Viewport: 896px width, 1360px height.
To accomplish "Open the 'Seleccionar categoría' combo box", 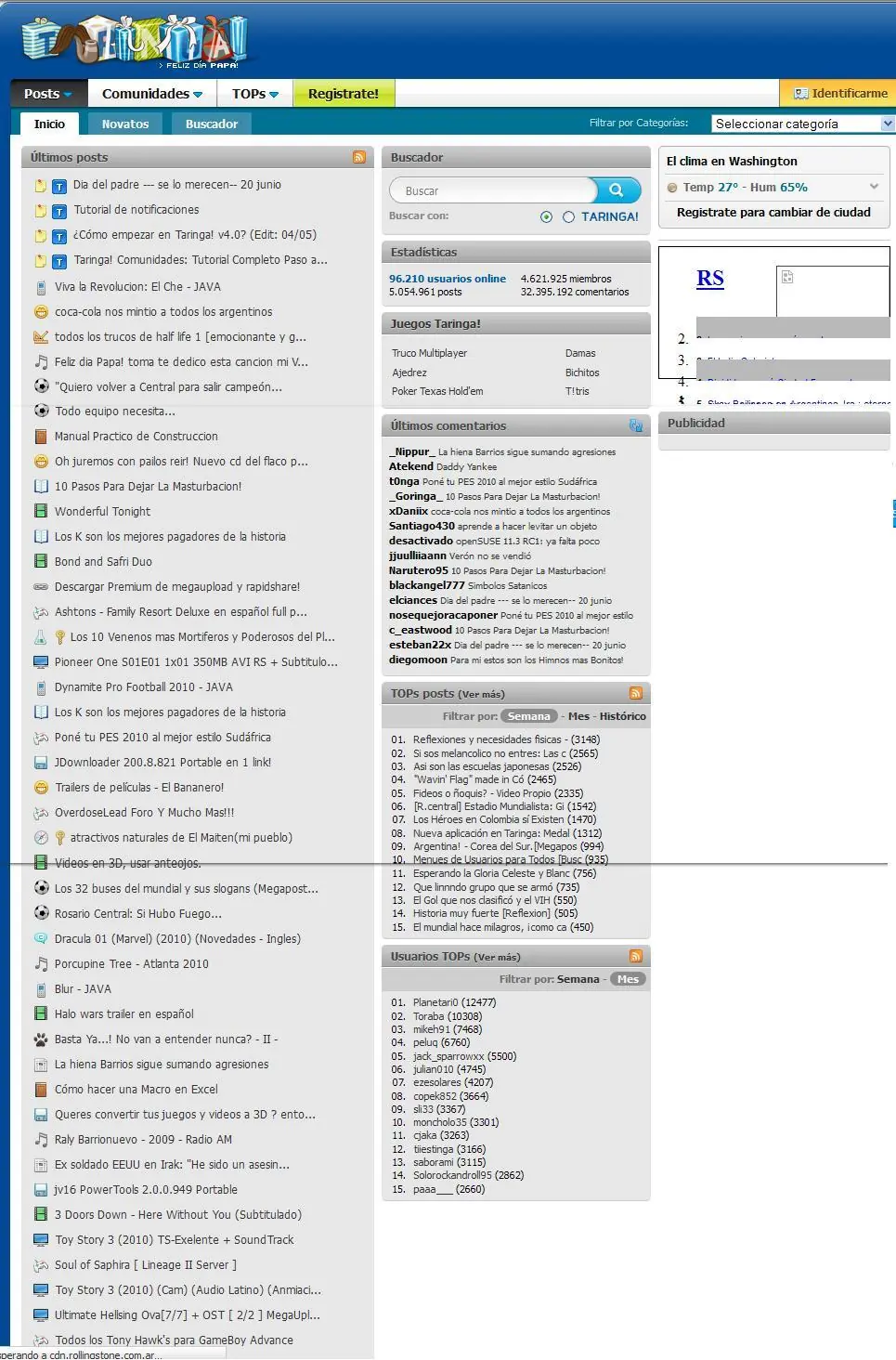I will (x=802, y=124).
